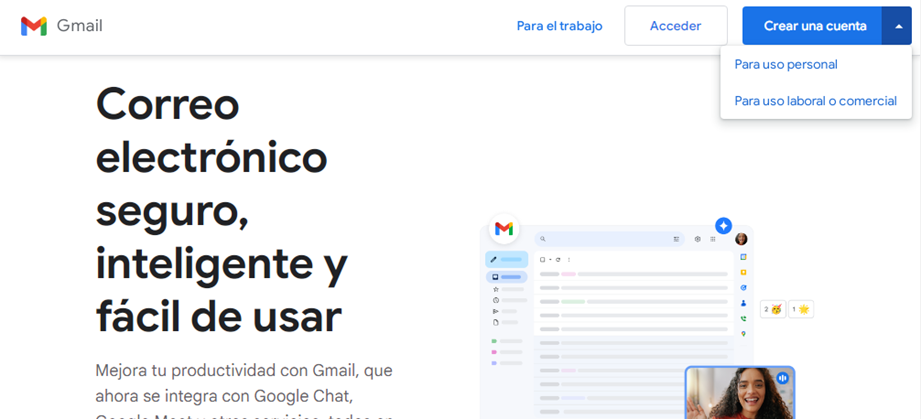Click the apps grid icon in illustration

[x=713, y=239]
